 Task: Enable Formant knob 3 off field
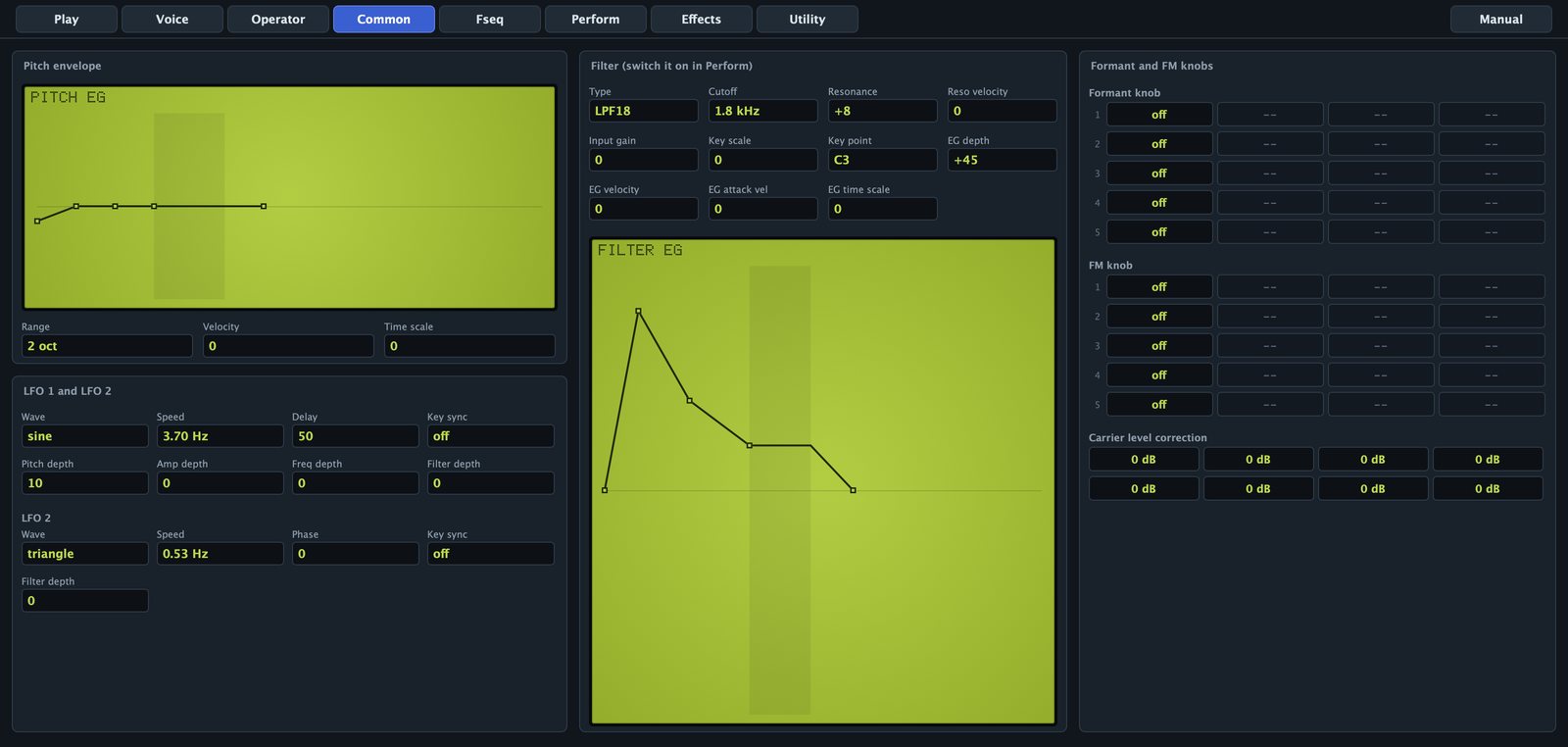pos(1159,174)
